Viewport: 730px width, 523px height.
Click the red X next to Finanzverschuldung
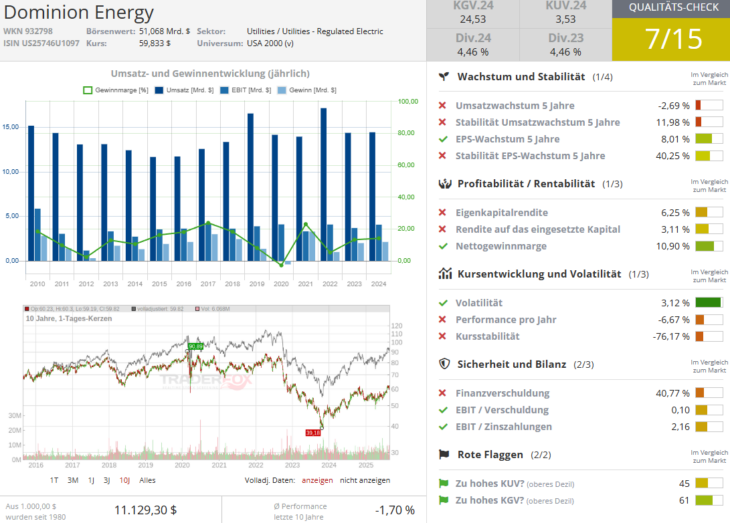[x=443, y=394]
